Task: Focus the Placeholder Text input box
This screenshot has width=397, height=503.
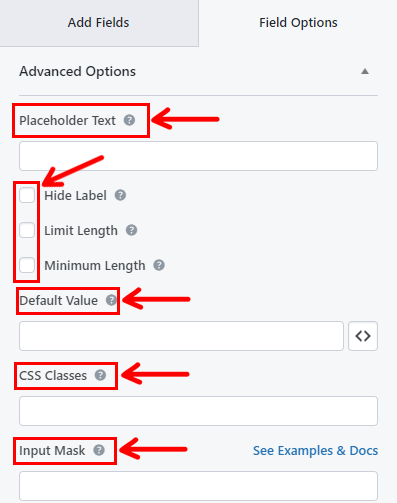Action: coord(198,156)
